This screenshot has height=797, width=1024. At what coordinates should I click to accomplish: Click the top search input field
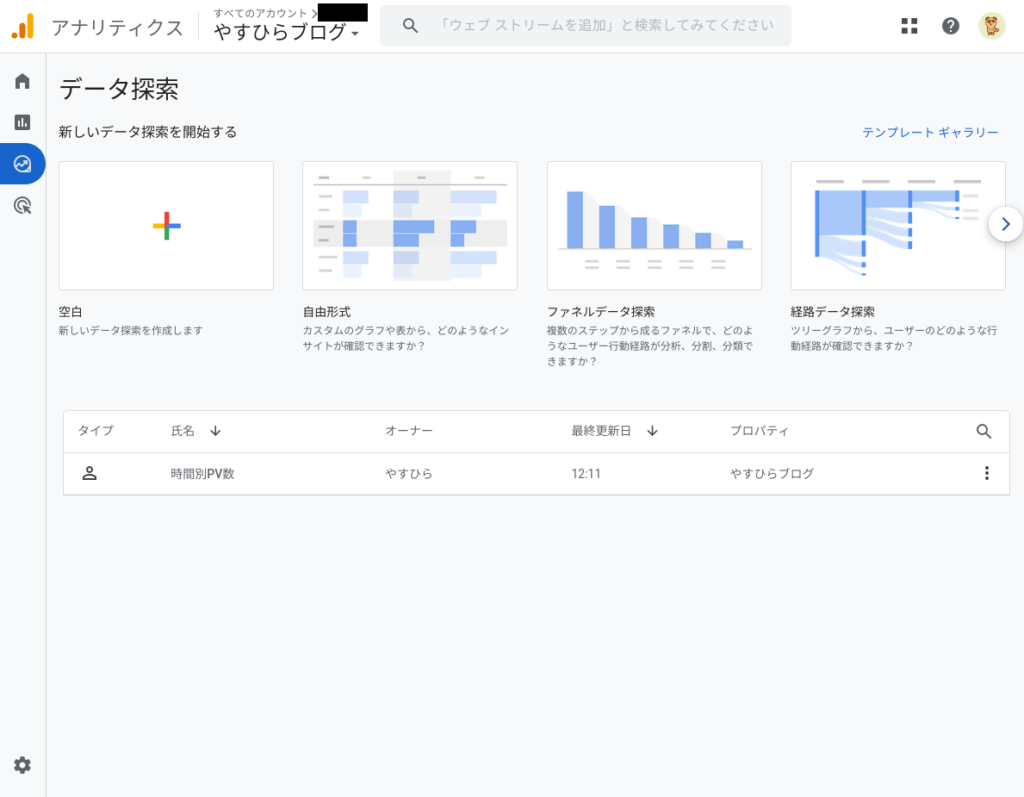coord(606,26)
